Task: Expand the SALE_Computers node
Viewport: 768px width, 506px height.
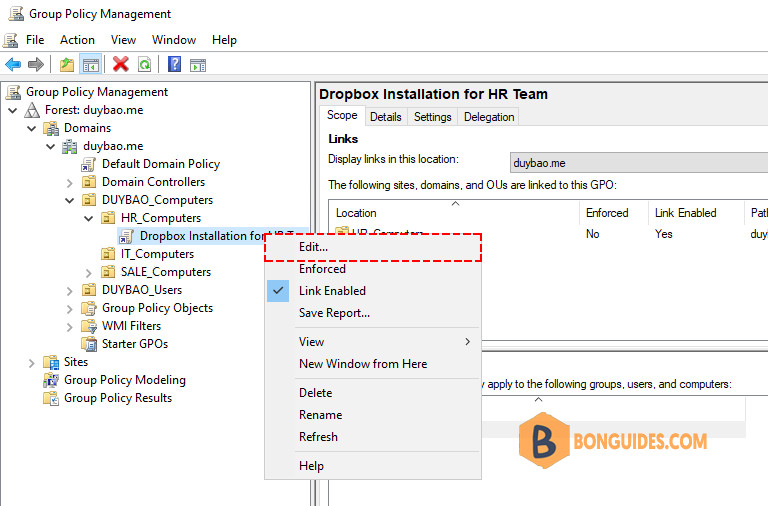Action: [89, 272]
